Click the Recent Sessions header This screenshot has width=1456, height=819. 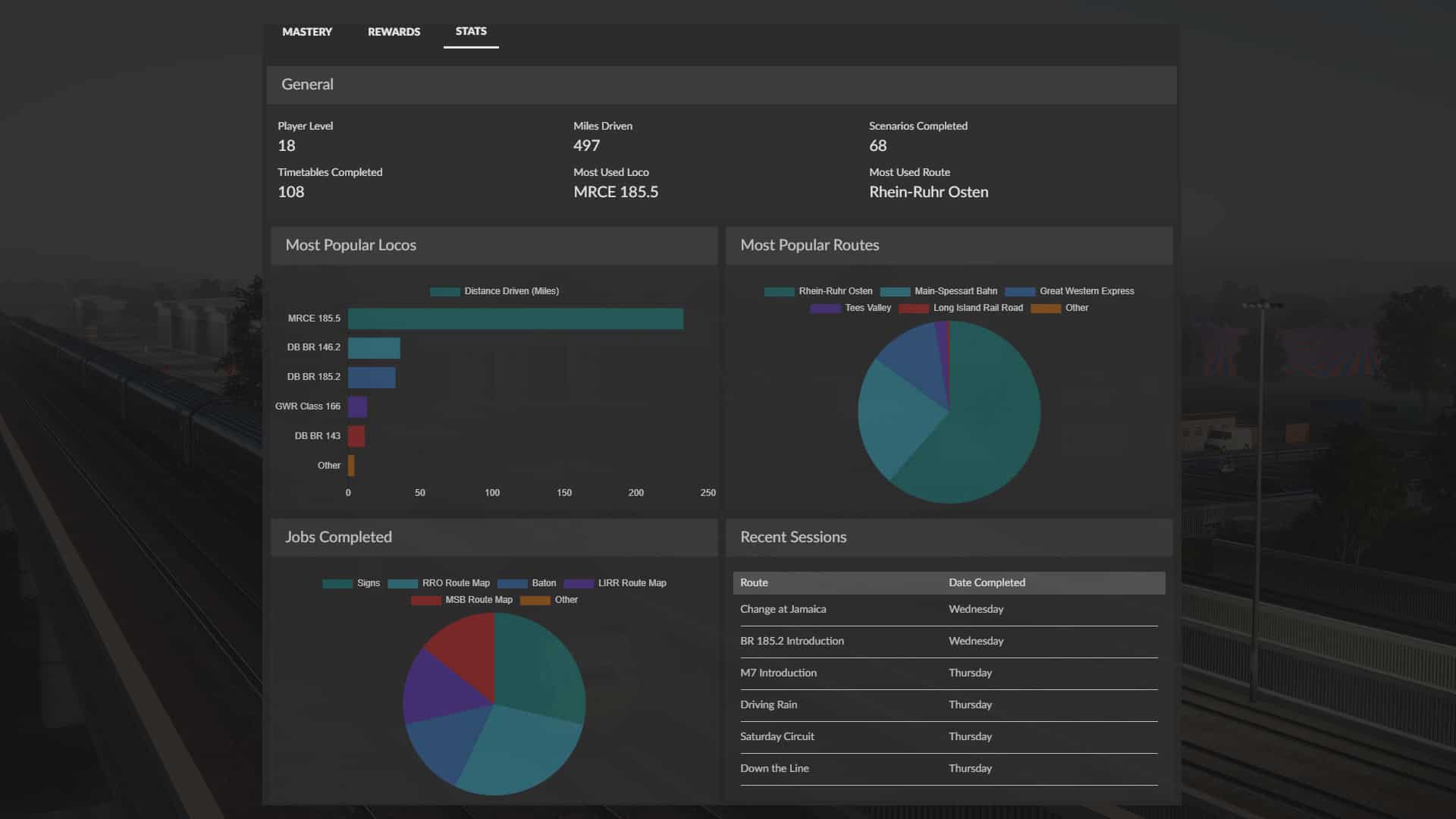[949, 537]
